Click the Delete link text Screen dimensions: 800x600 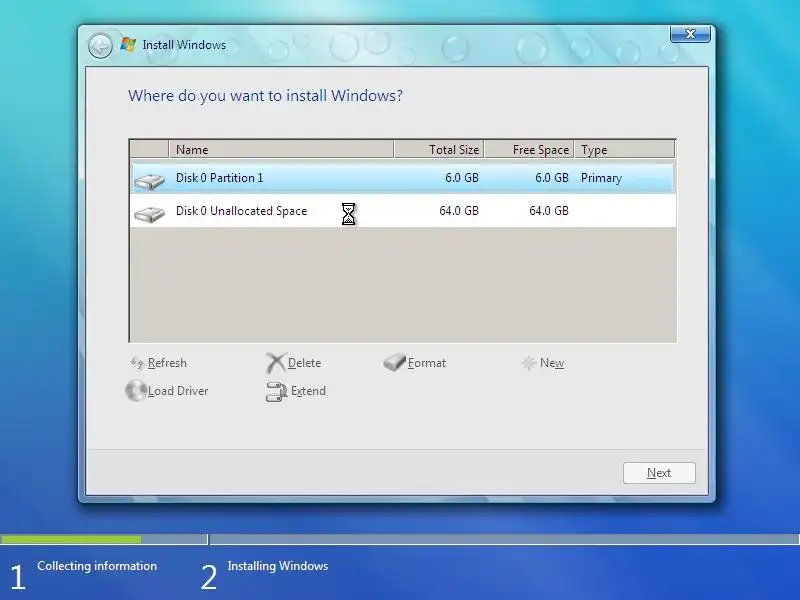click(x=304, y=363)
